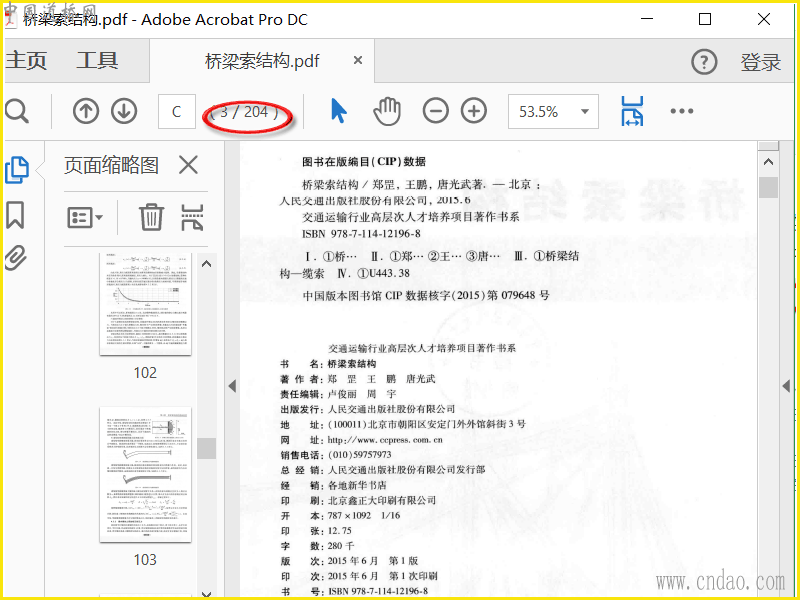Click the 卢俊丽 周 宇 editor names
Screen dimensions: 800x600
(362, 394)
